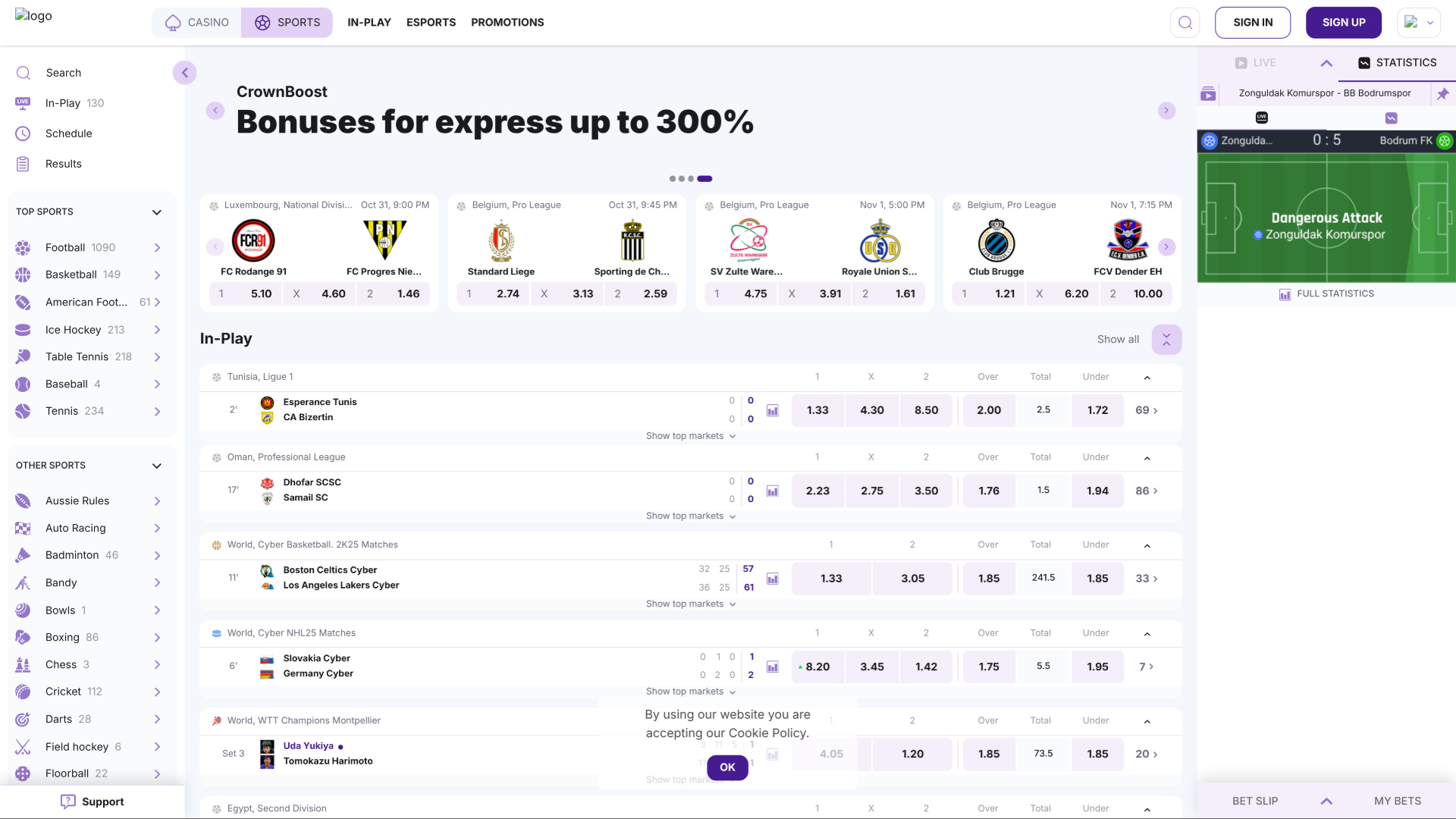Advance promo banner with right arrow
The width and height of the screenshot is (1456, 819).
pyautogui.click(x=1166, y=111)
